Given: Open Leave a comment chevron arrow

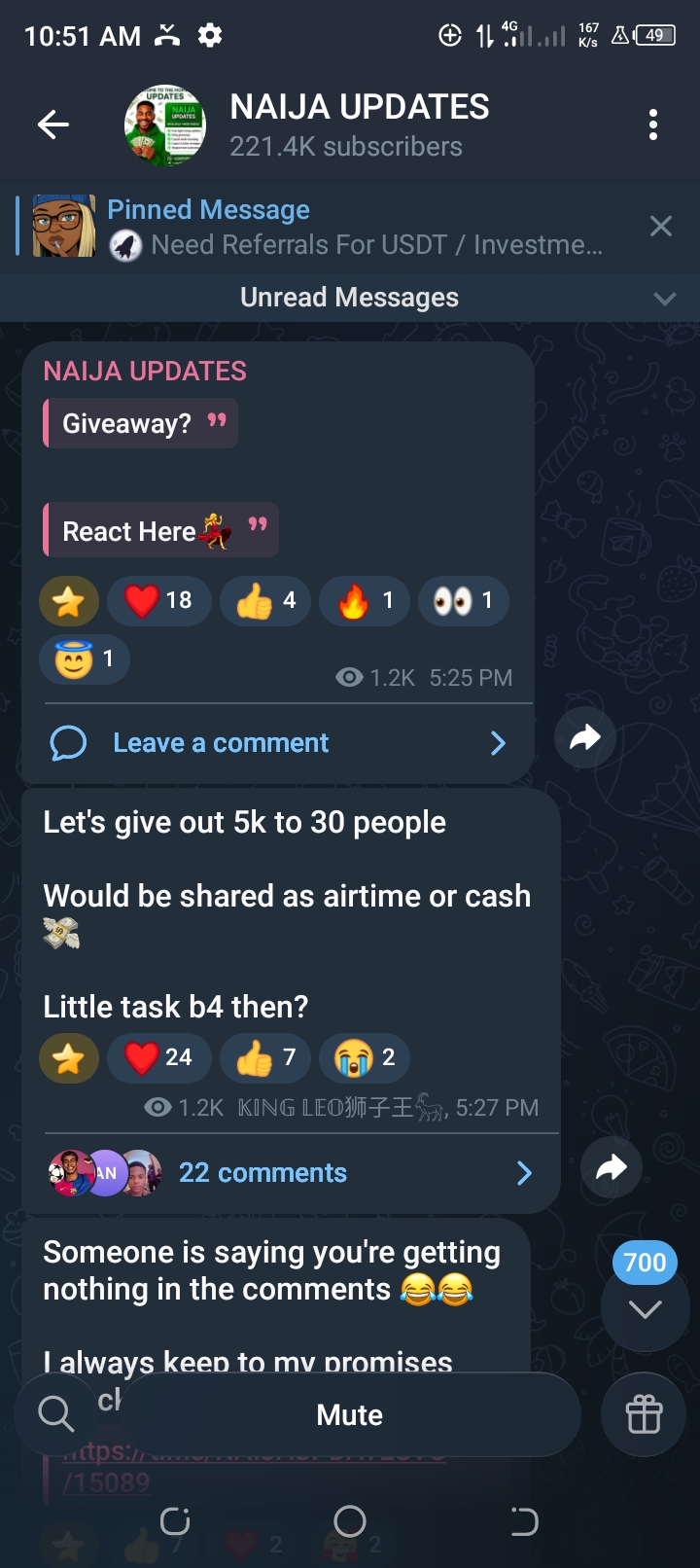Looking at the screenshot, I should pos(498,743).
